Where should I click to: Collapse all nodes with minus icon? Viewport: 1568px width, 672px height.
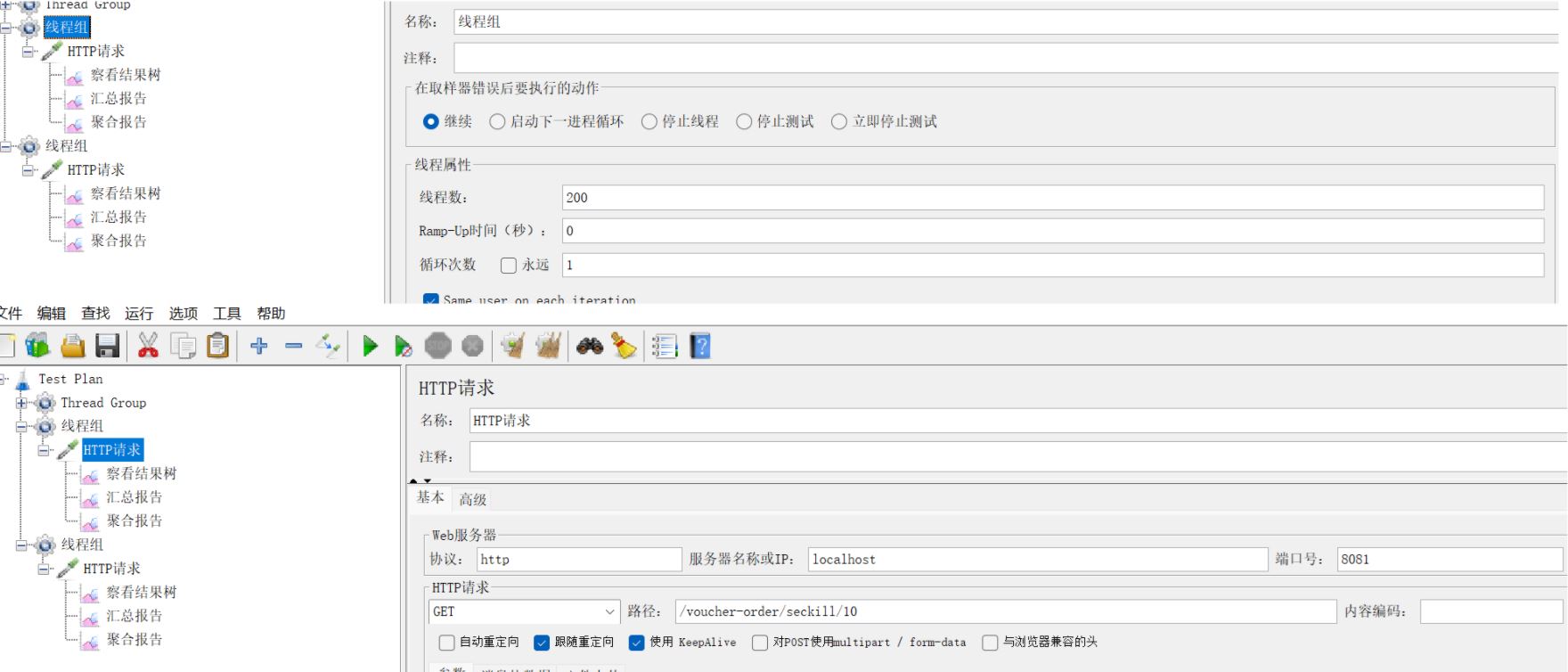[x=294, y=346]
